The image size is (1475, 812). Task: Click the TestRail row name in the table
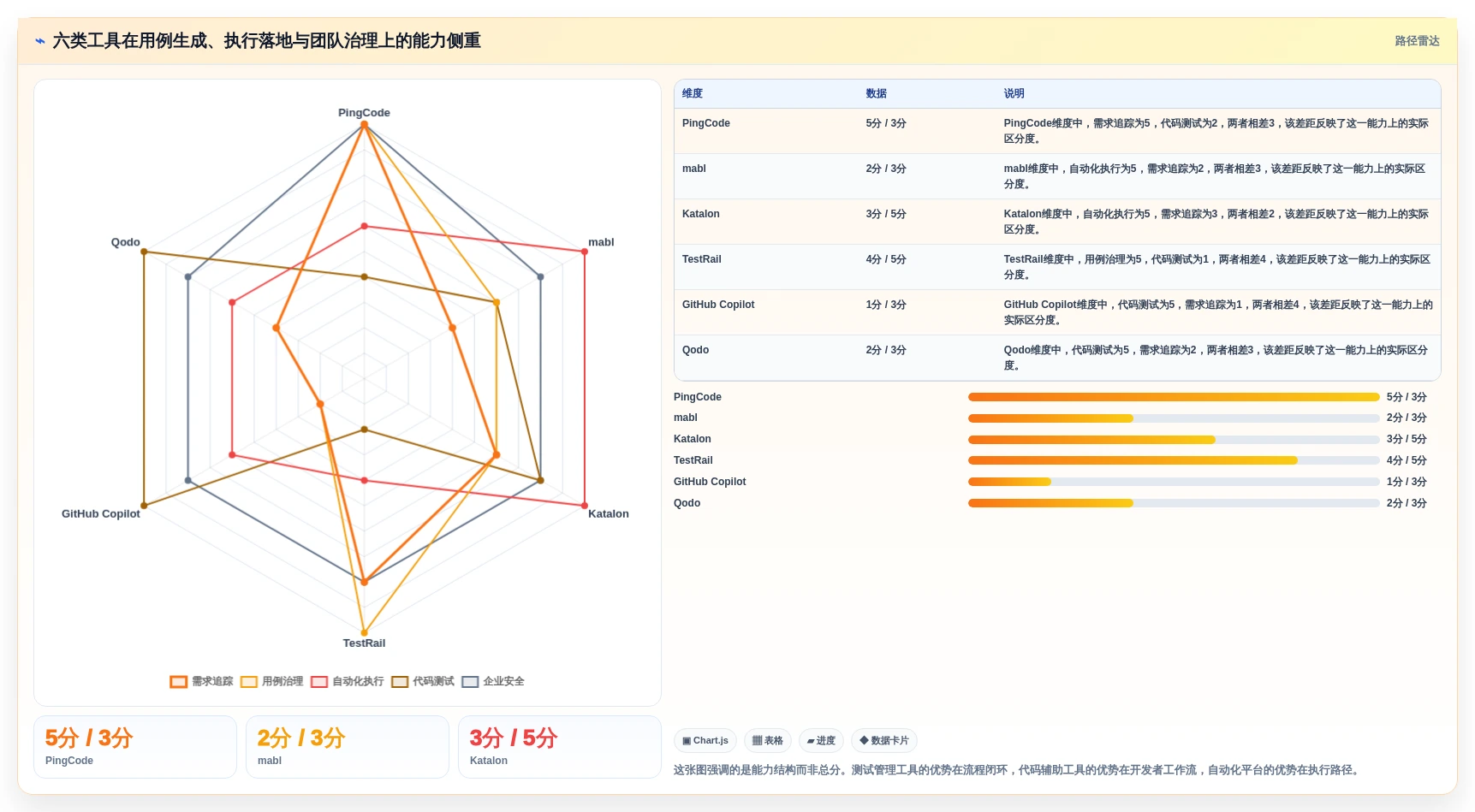click(x=702, y=259)
